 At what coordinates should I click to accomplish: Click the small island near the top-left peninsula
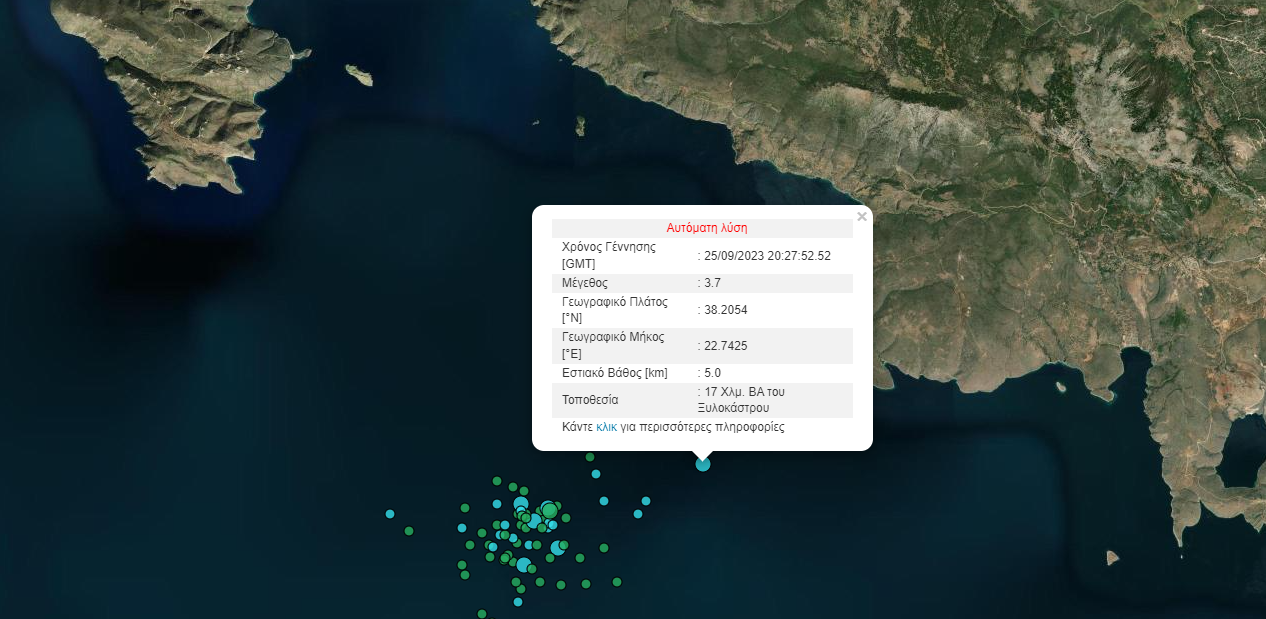pyautogui.click(x=359, y=75)
